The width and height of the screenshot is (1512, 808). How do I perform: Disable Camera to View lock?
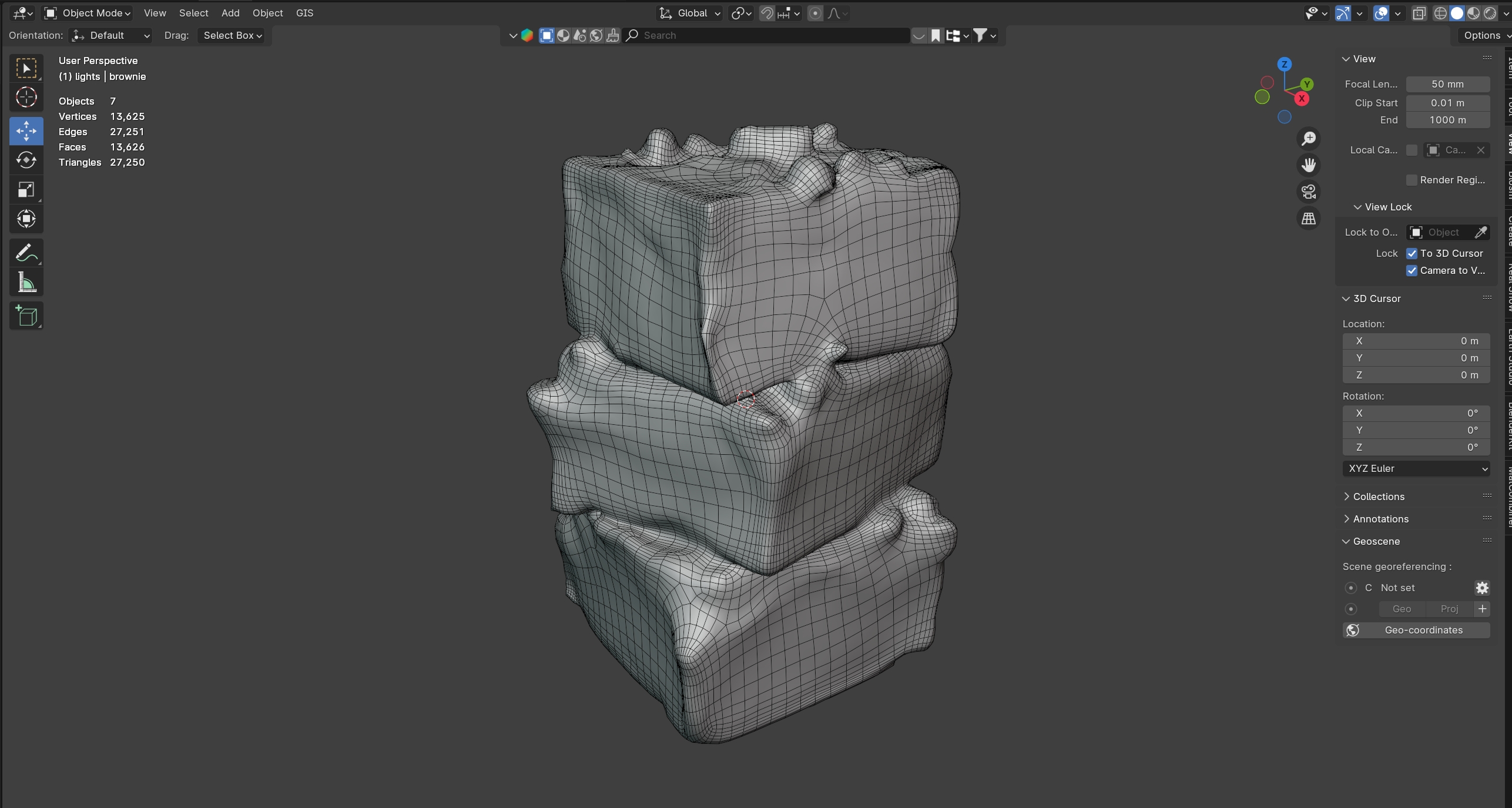pos(1412,270)
